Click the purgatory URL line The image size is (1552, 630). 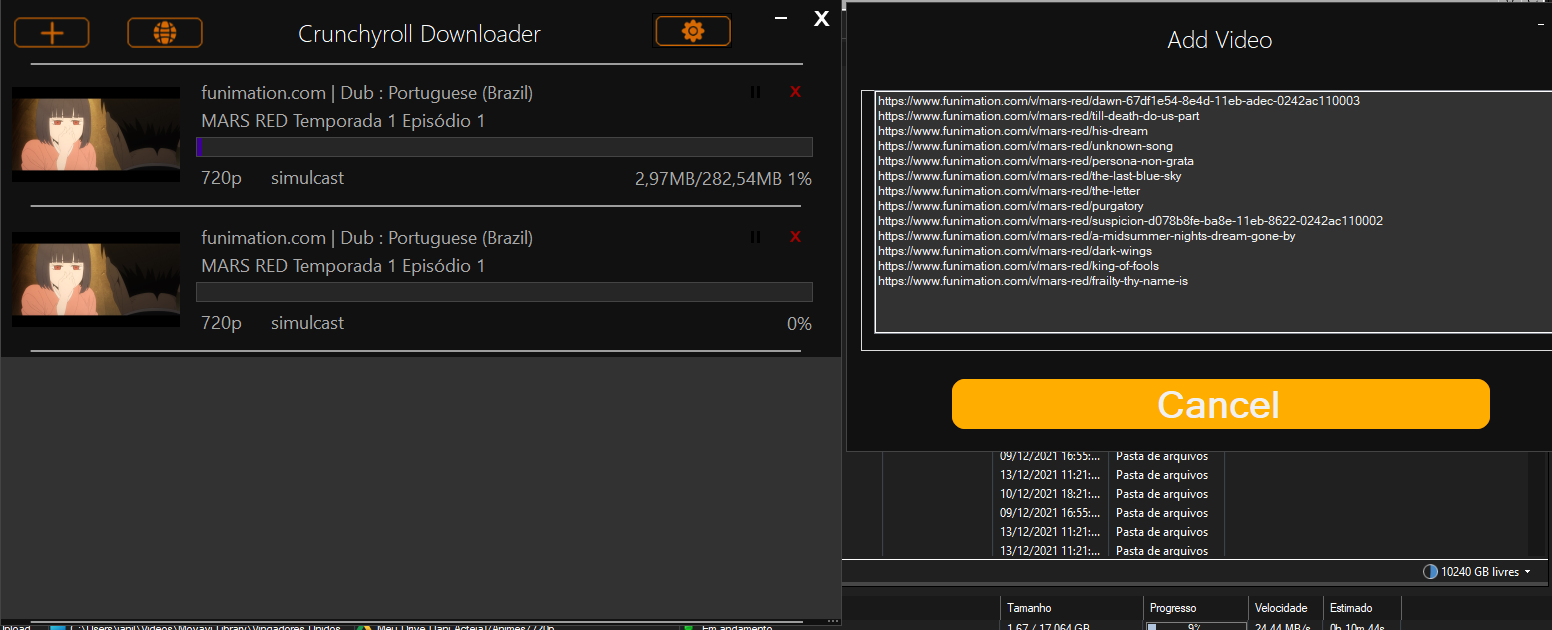[x=1010, y=206]
